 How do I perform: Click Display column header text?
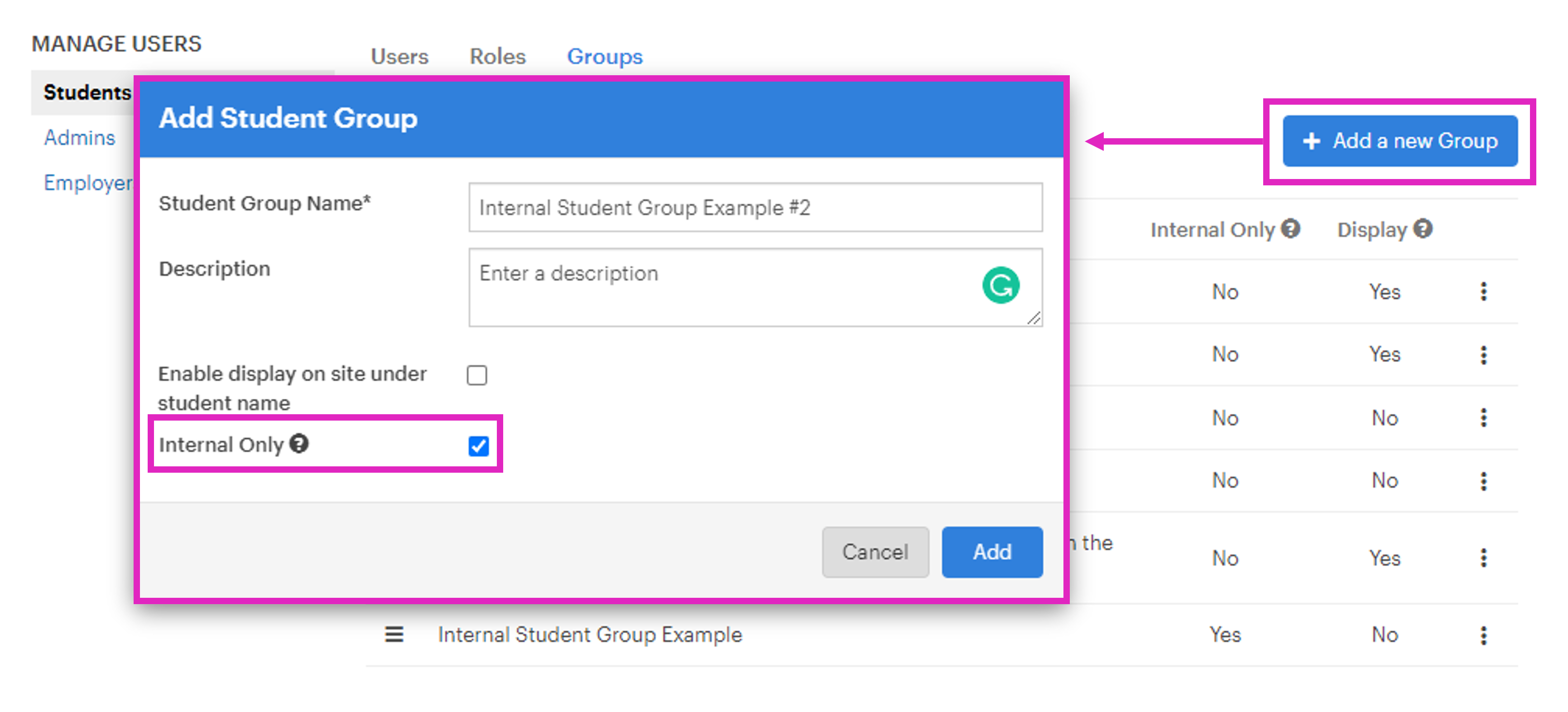pos(1371,230)
